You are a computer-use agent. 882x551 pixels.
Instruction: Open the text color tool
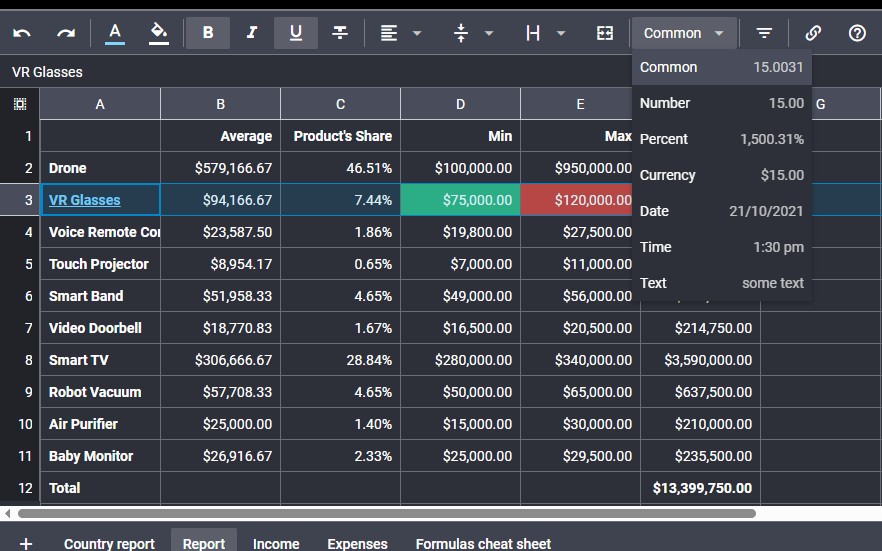coord(115,33)
